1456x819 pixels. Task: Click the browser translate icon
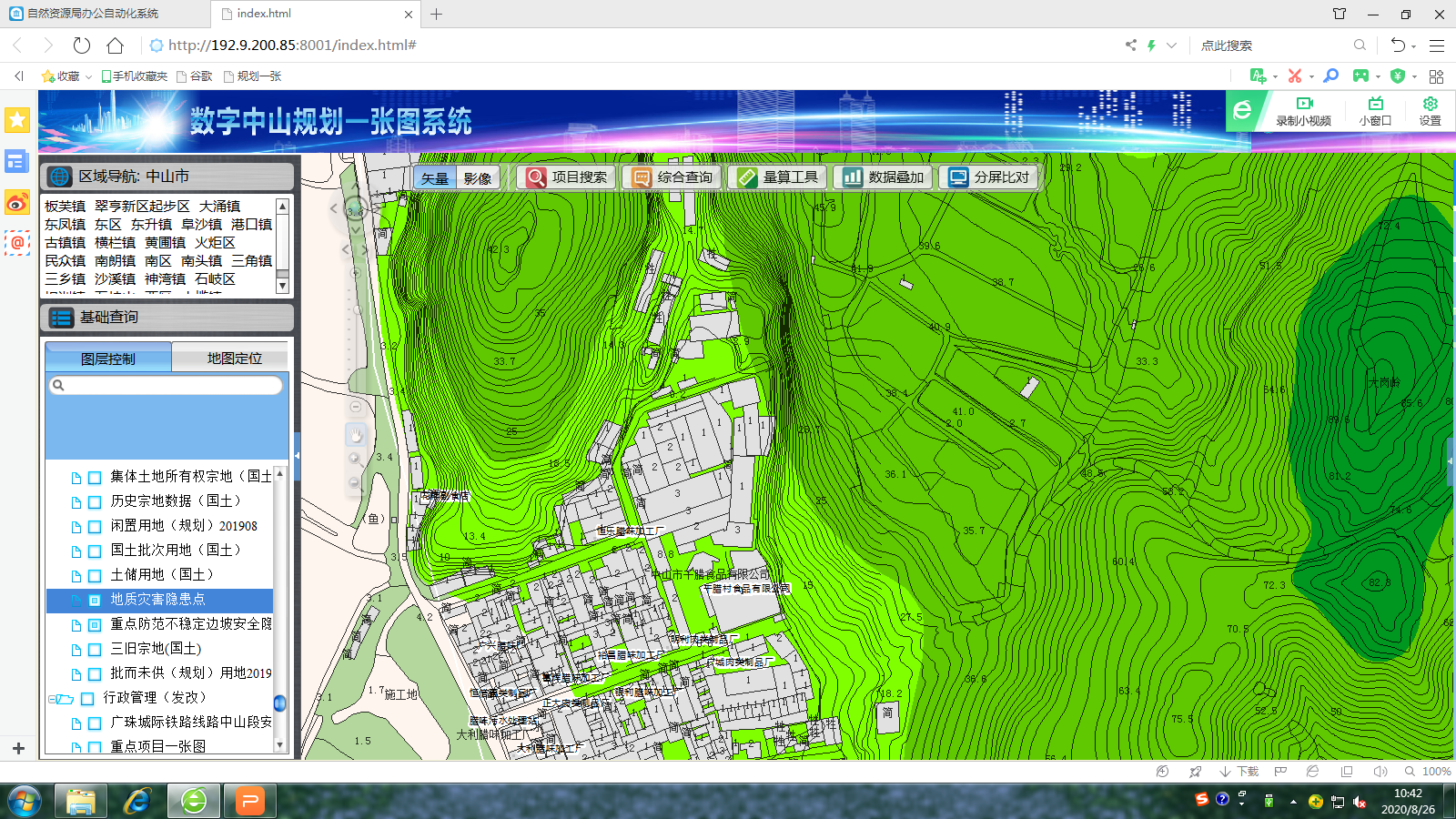coord(1259,76)
